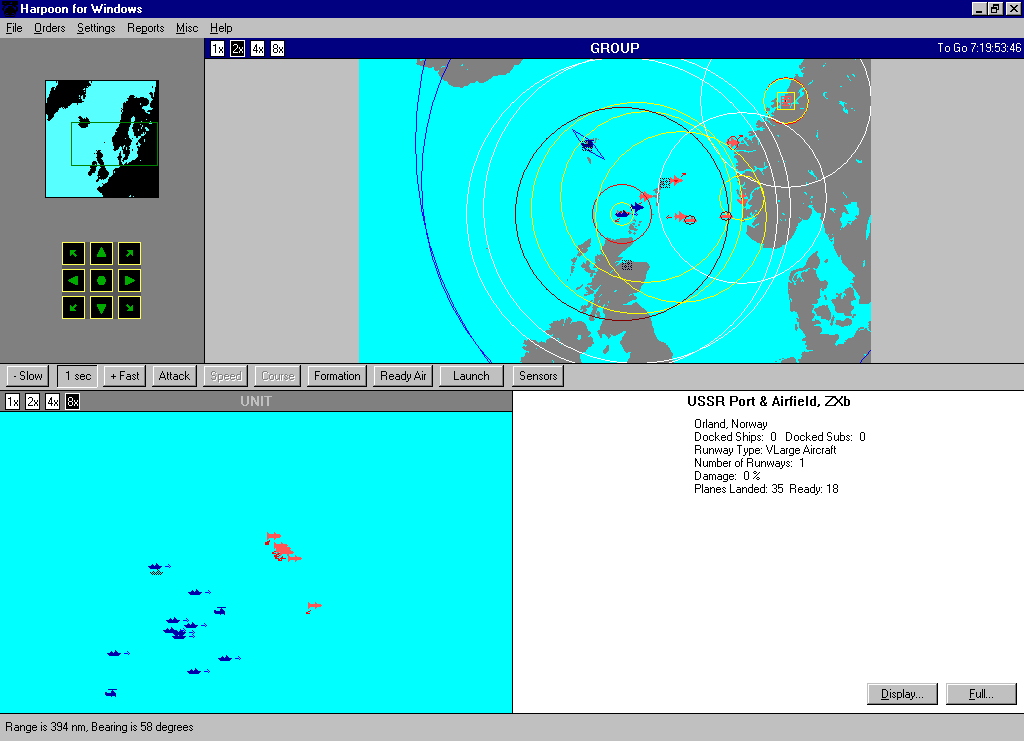The image size is (1024, 741).
Task: Click the Full... report button
Action: coord(981,694)
